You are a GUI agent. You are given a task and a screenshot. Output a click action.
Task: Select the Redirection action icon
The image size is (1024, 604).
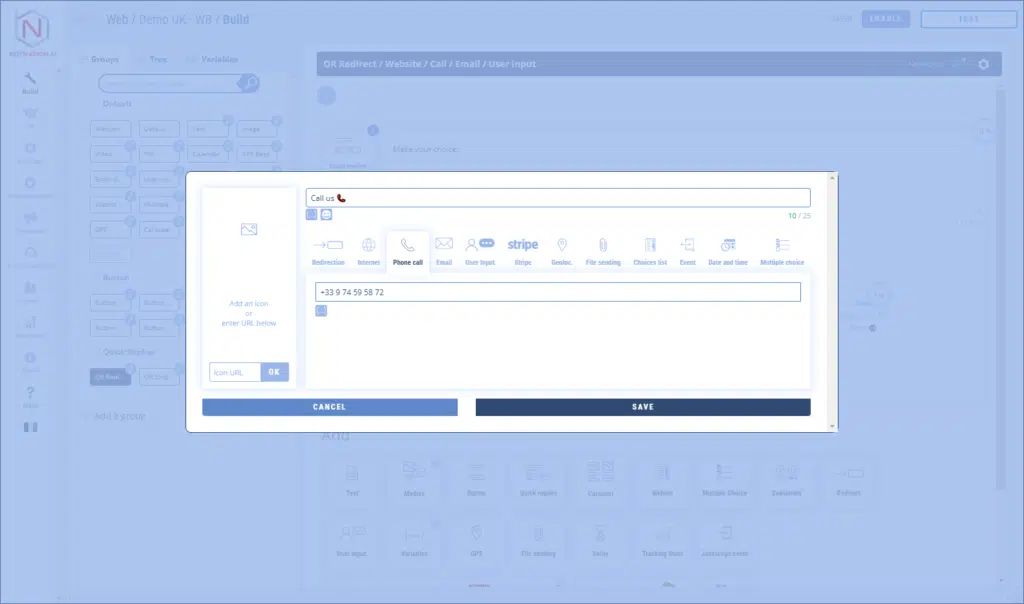click(x=328, y=245)
